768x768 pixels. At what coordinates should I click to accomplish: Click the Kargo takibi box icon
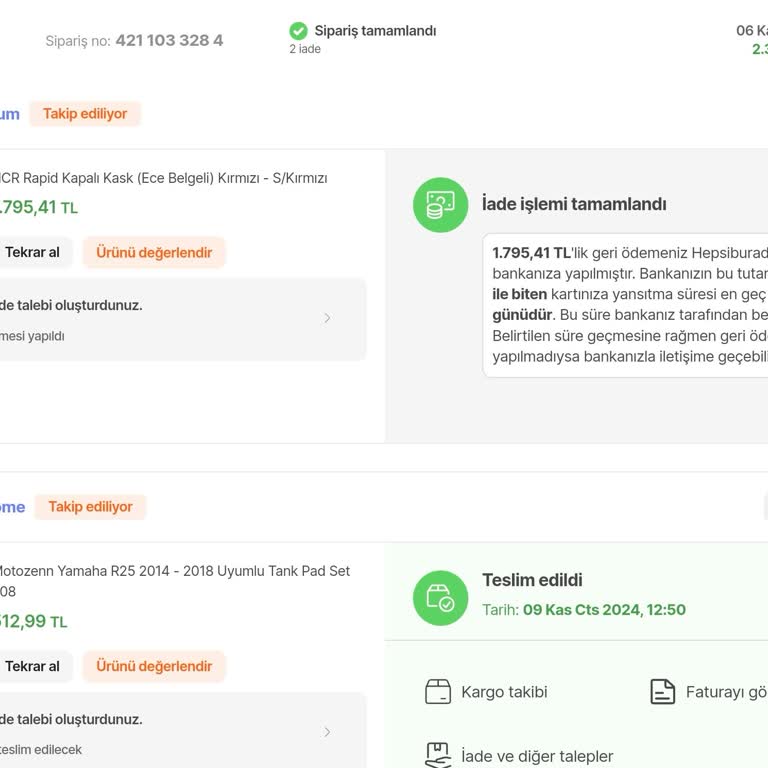[438, 692]
